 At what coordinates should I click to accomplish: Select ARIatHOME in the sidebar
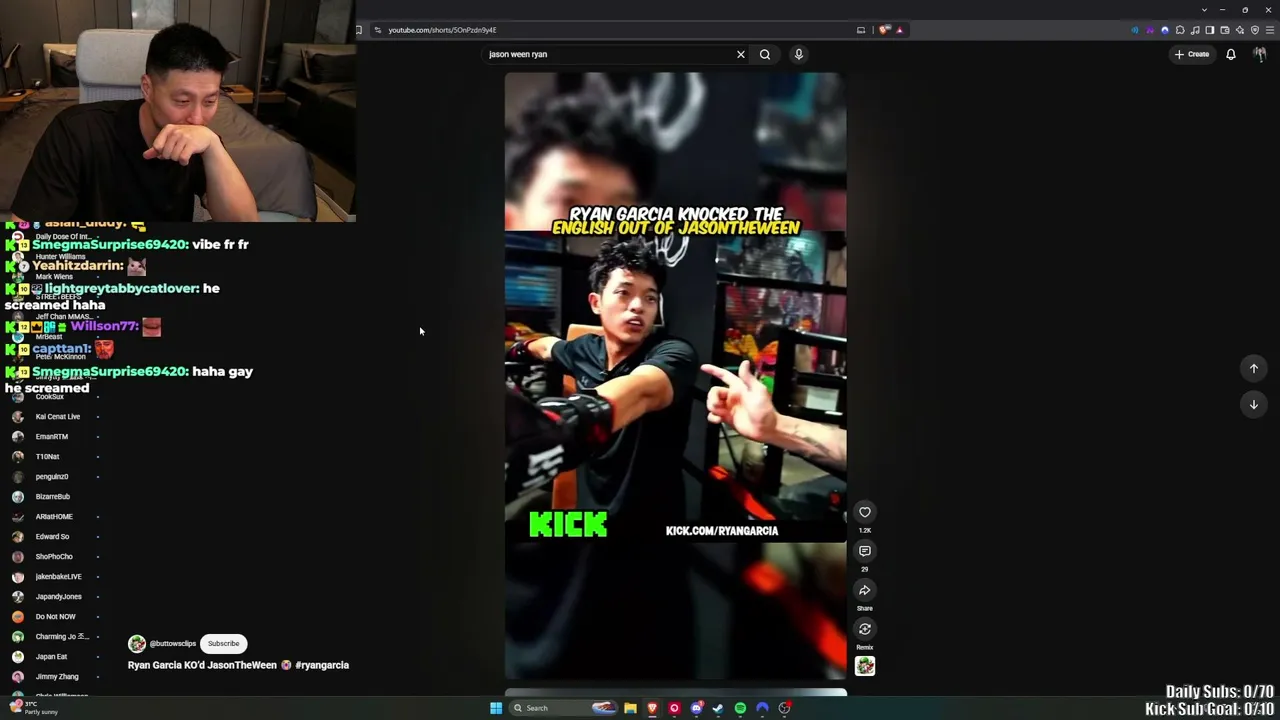pyautogui.click(x=56, y=517)
